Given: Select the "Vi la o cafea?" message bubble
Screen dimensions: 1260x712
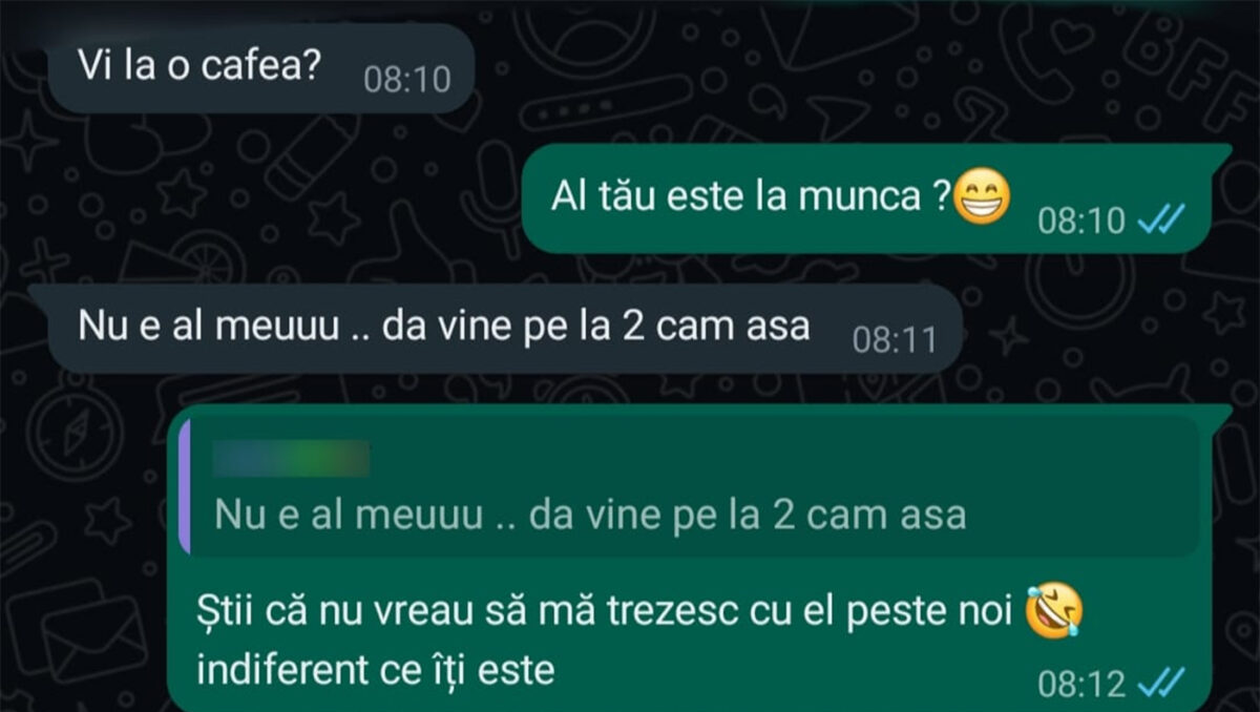Looking at the screenshot, I should (x=261, y=68).
